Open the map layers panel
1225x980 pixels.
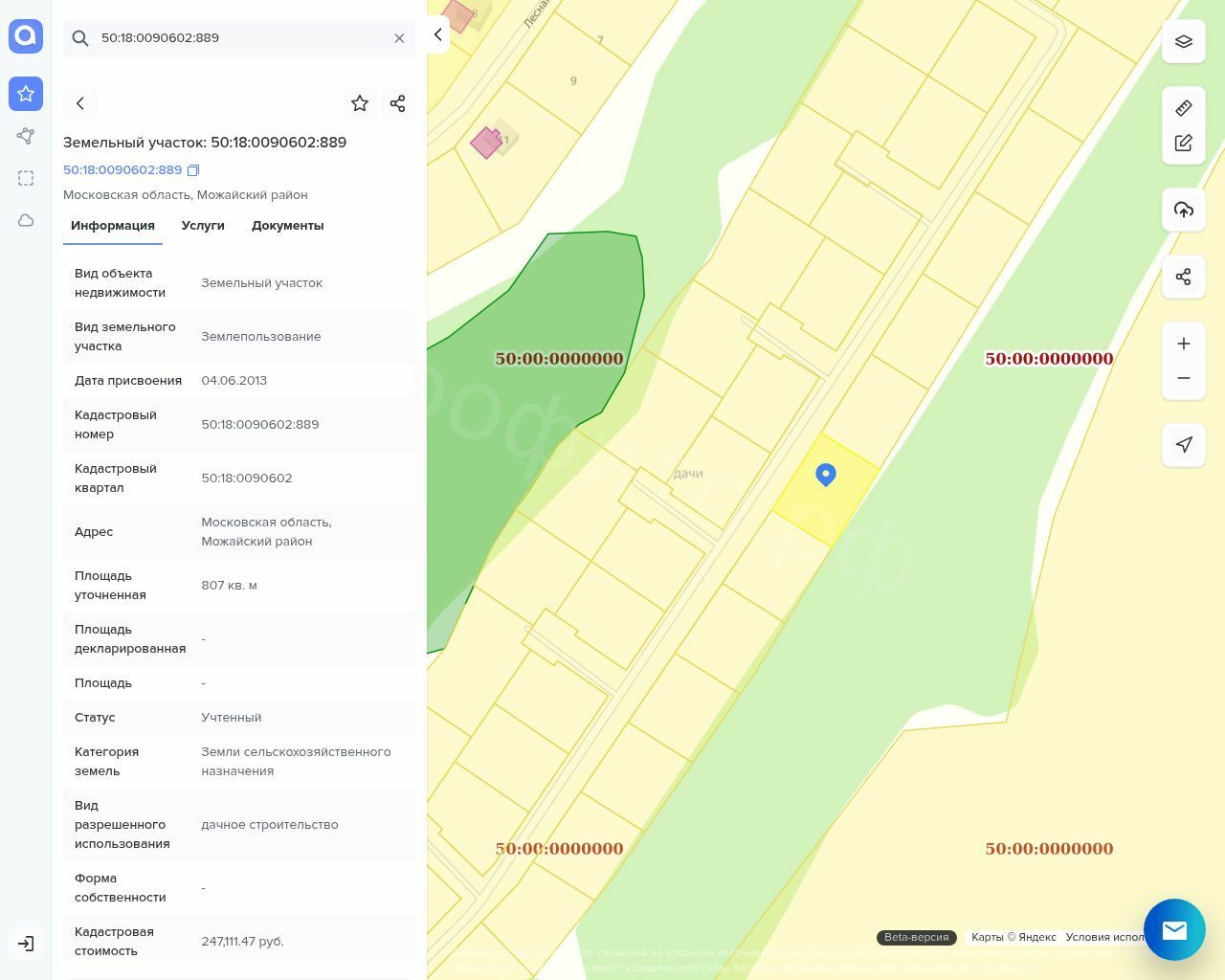click(1183, 42)
